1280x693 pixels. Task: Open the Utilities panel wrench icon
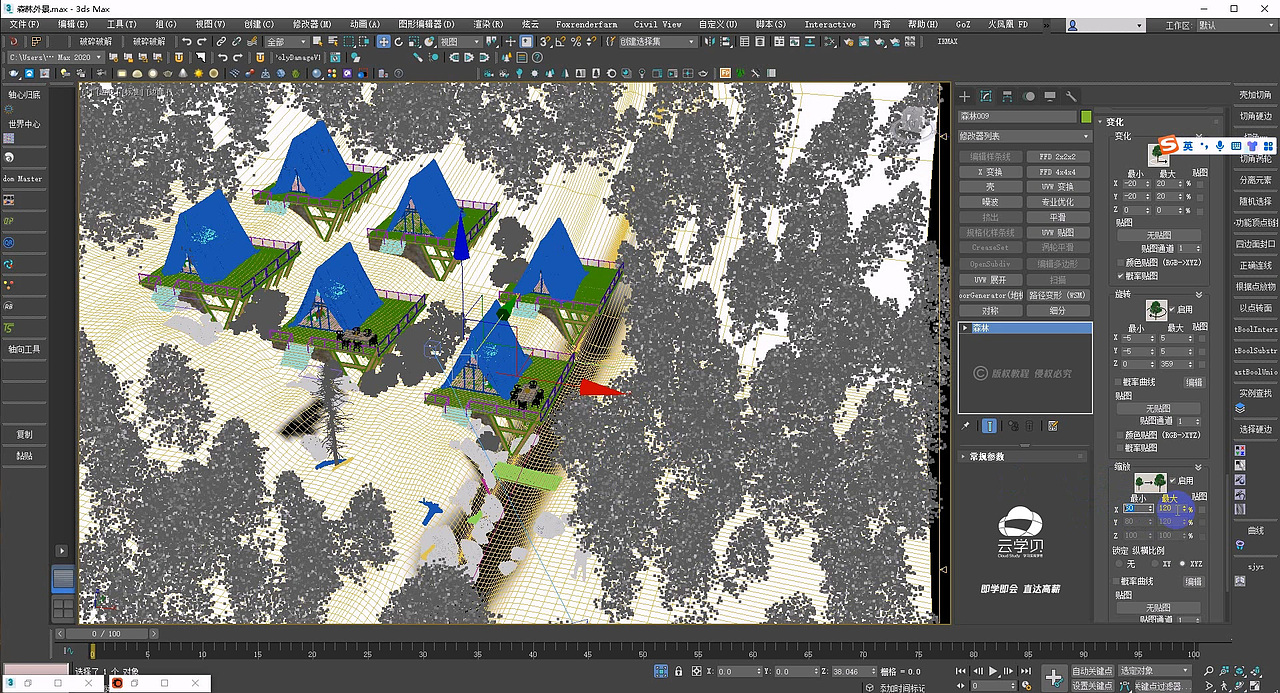click(x=1072, y=97)
